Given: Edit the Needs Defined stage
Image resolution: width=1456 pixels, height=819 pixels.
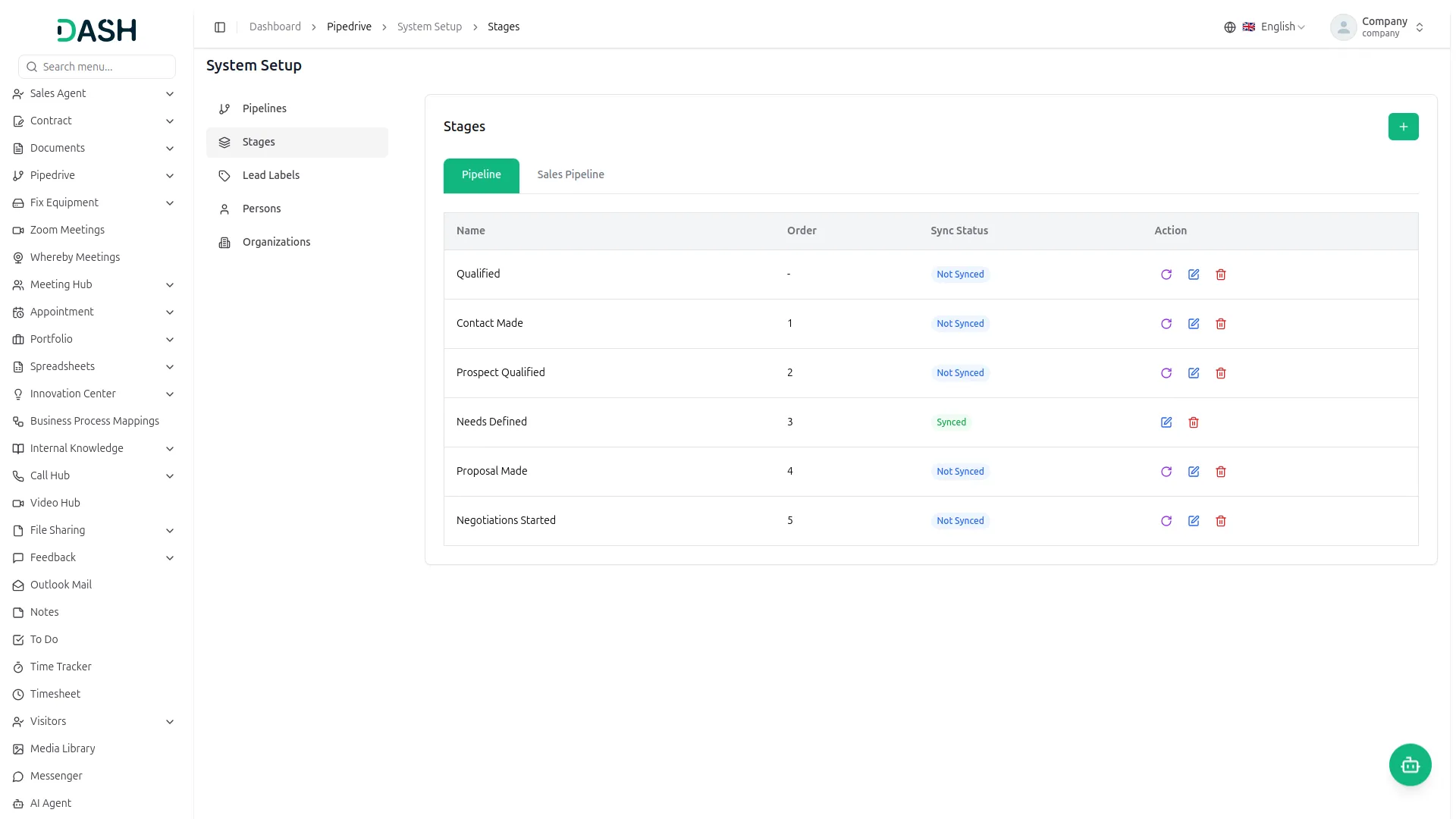Looking at the screenshot, I should [1166, 422].
